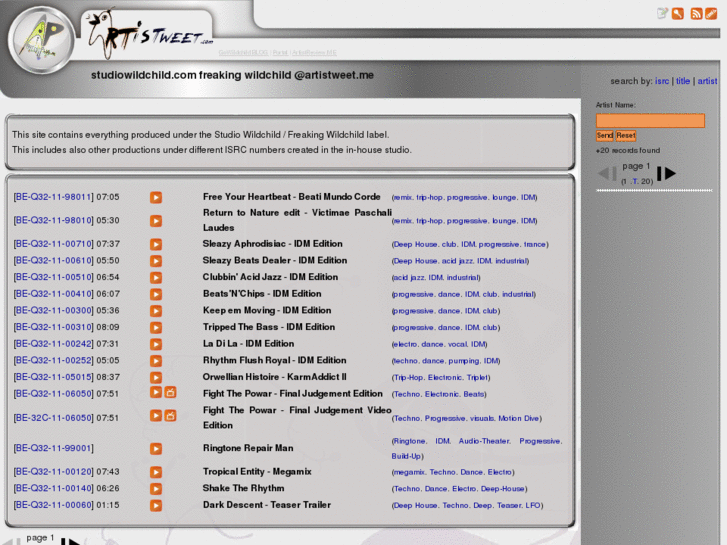Open the Portal link in header
Screen dimensions: 727x545
280,52
